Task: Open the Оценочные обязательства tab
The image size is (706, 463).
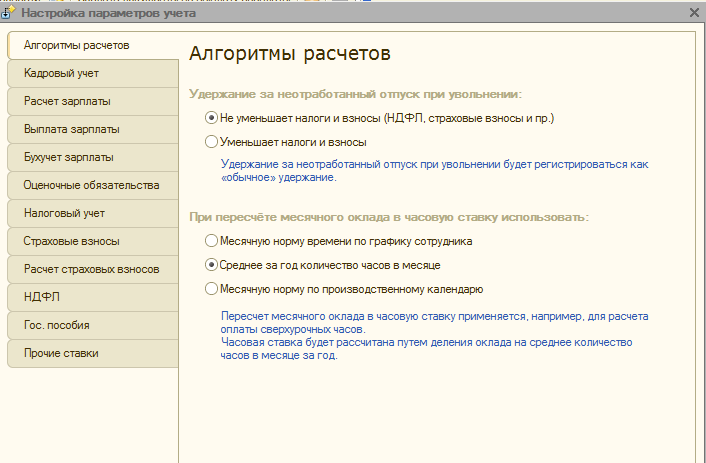Action: click(91, 186)
